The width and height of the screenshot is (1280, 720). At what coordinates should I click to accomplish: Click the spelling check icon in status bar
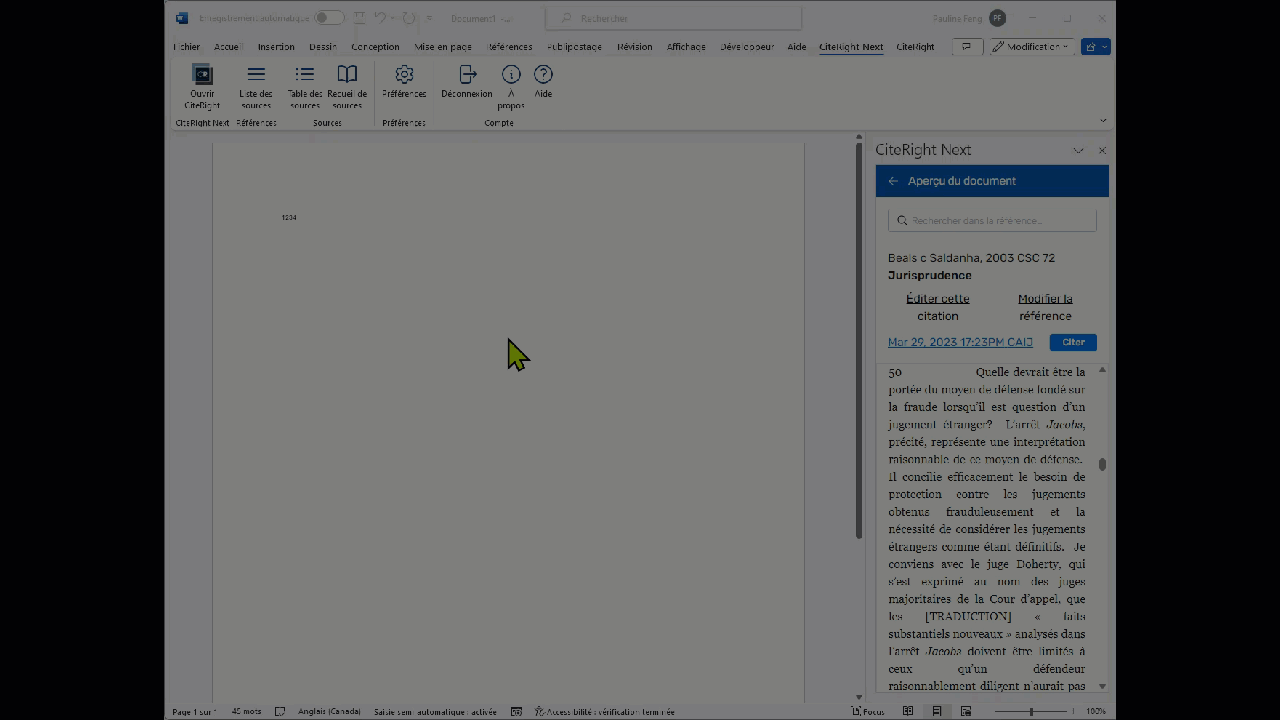click(280, 711)
